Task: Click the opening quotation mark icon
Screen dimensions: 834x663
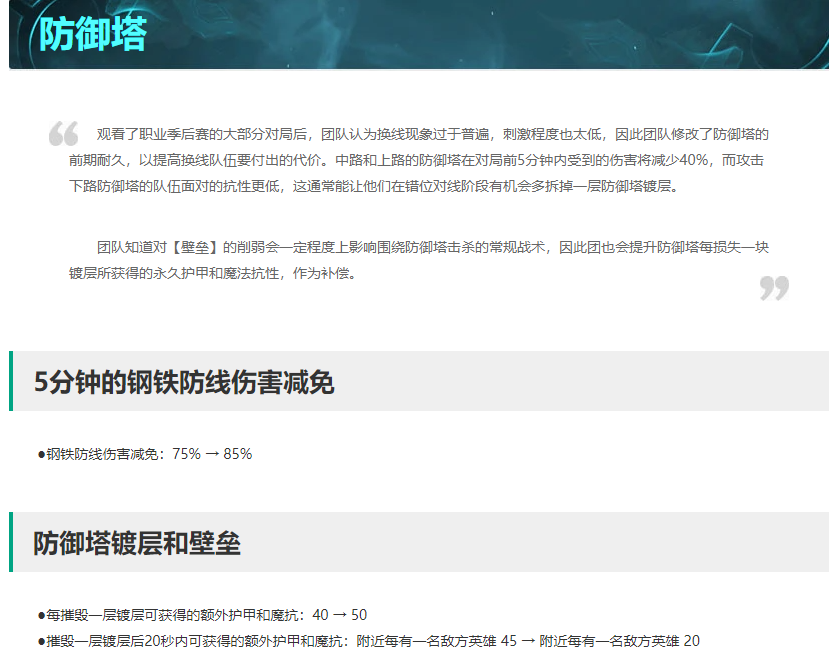Action: pyautogui.click(x=63, y=134)
